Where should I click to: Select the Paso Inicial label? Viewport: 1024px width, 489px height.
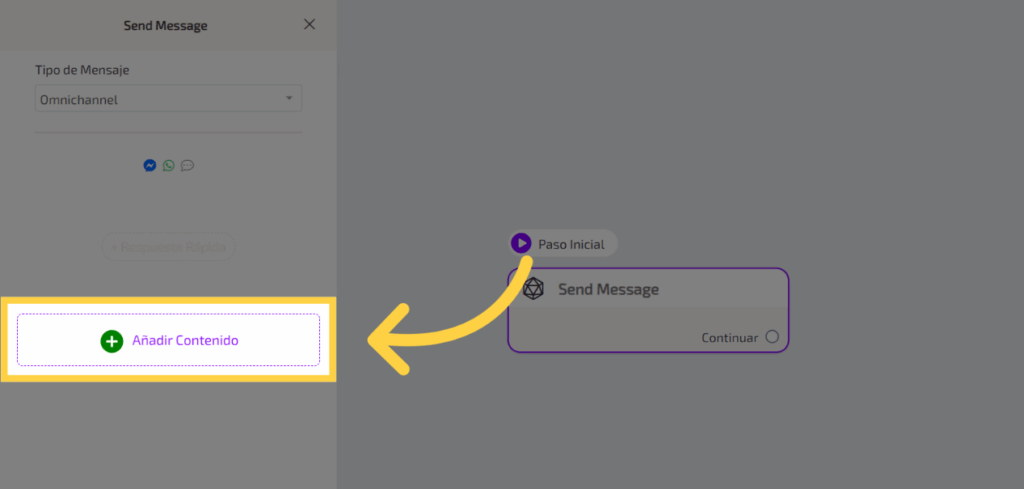tap(571, 244)
